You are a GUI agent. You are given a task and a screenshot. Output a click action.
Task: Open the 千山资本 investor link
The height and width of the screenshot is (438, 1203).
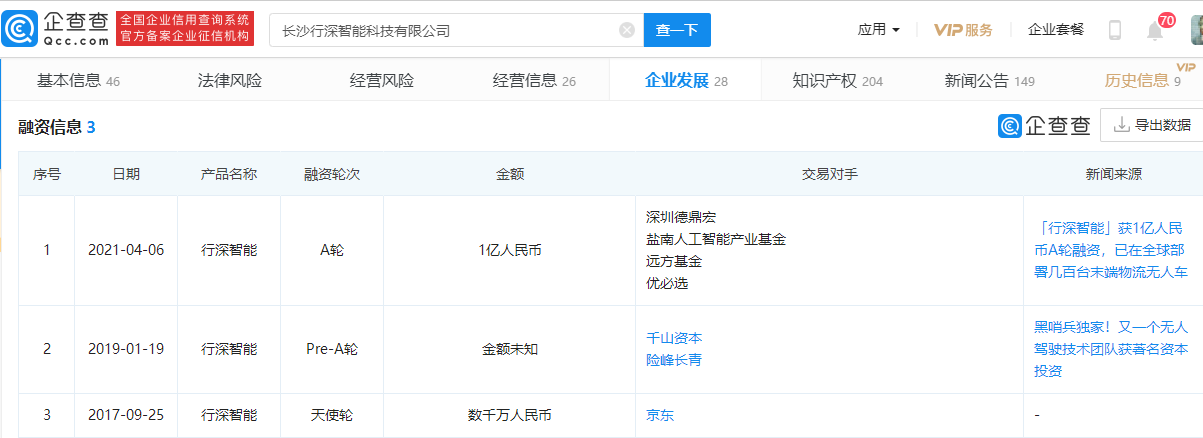pos(674,338)
